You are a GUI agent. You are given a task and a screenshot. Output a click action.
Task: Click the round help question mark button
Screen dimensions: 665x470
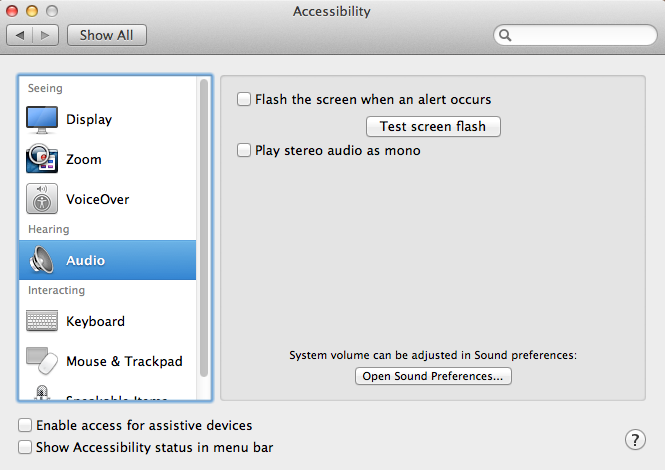635,440
